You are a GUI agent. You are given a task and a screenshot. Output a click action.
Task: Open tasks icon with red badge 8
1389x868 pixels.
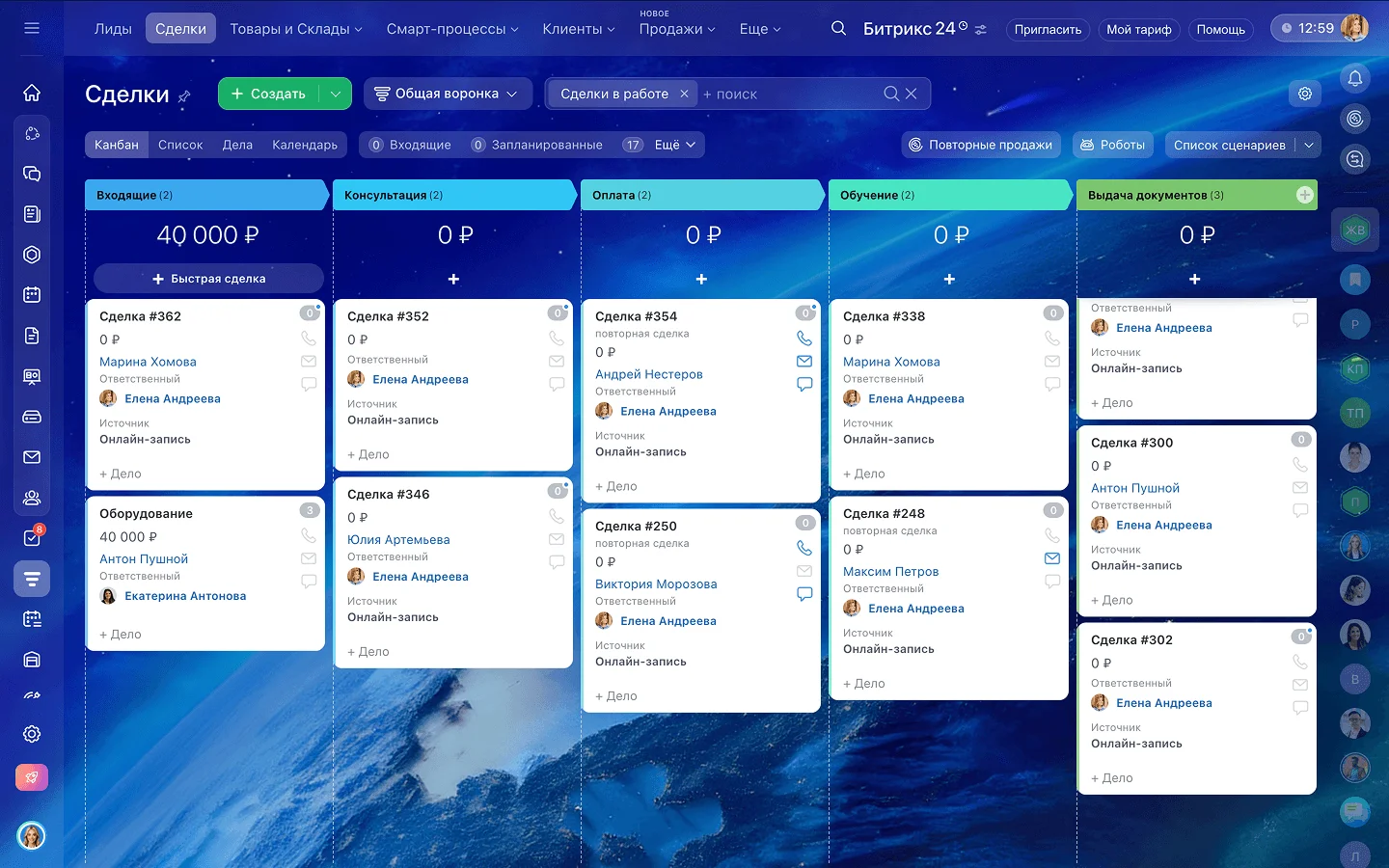32,537
